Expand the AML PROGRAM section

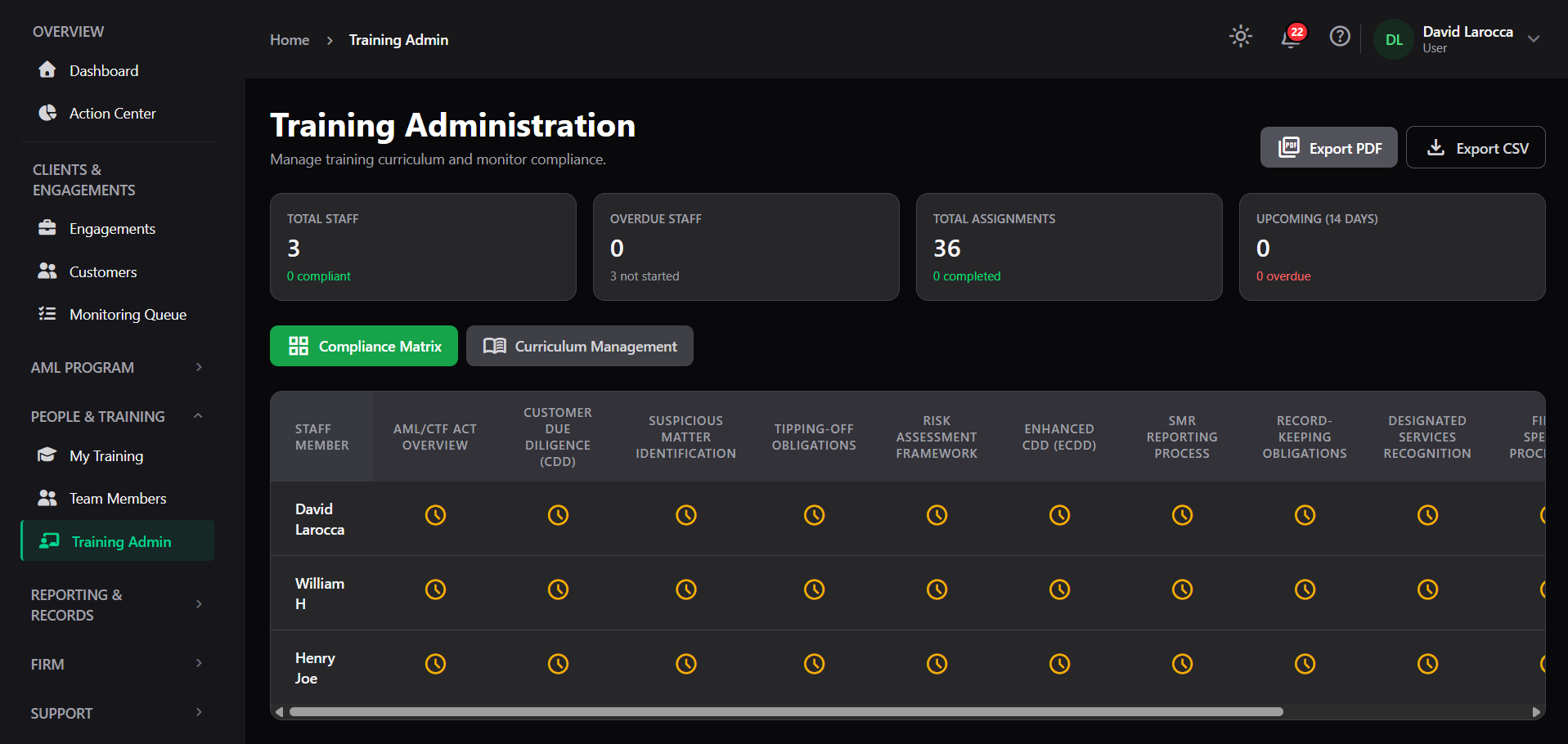pyautogui.click(x=117, y=367)
